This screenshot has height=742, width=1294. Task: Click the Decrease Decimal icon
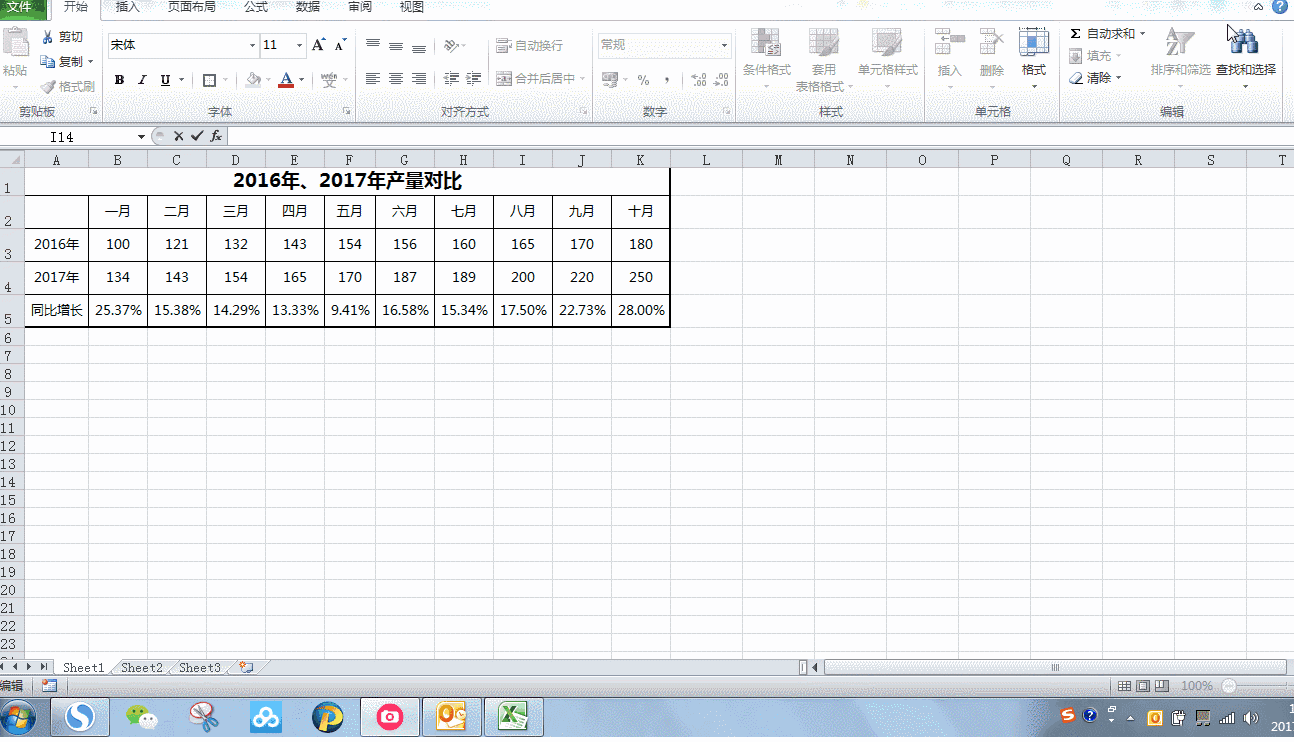pos(721,80)
